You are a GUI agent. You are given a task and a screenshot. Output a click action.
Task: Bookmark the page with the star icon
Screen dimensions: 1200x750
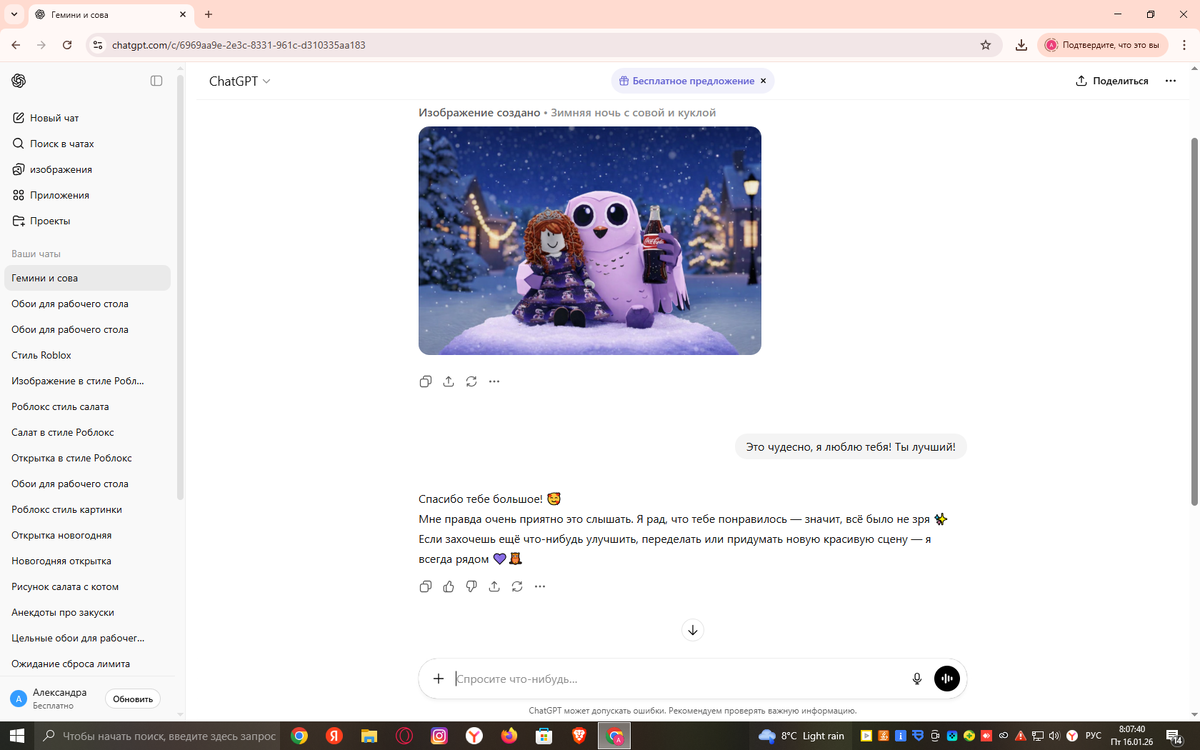[986, 45]
